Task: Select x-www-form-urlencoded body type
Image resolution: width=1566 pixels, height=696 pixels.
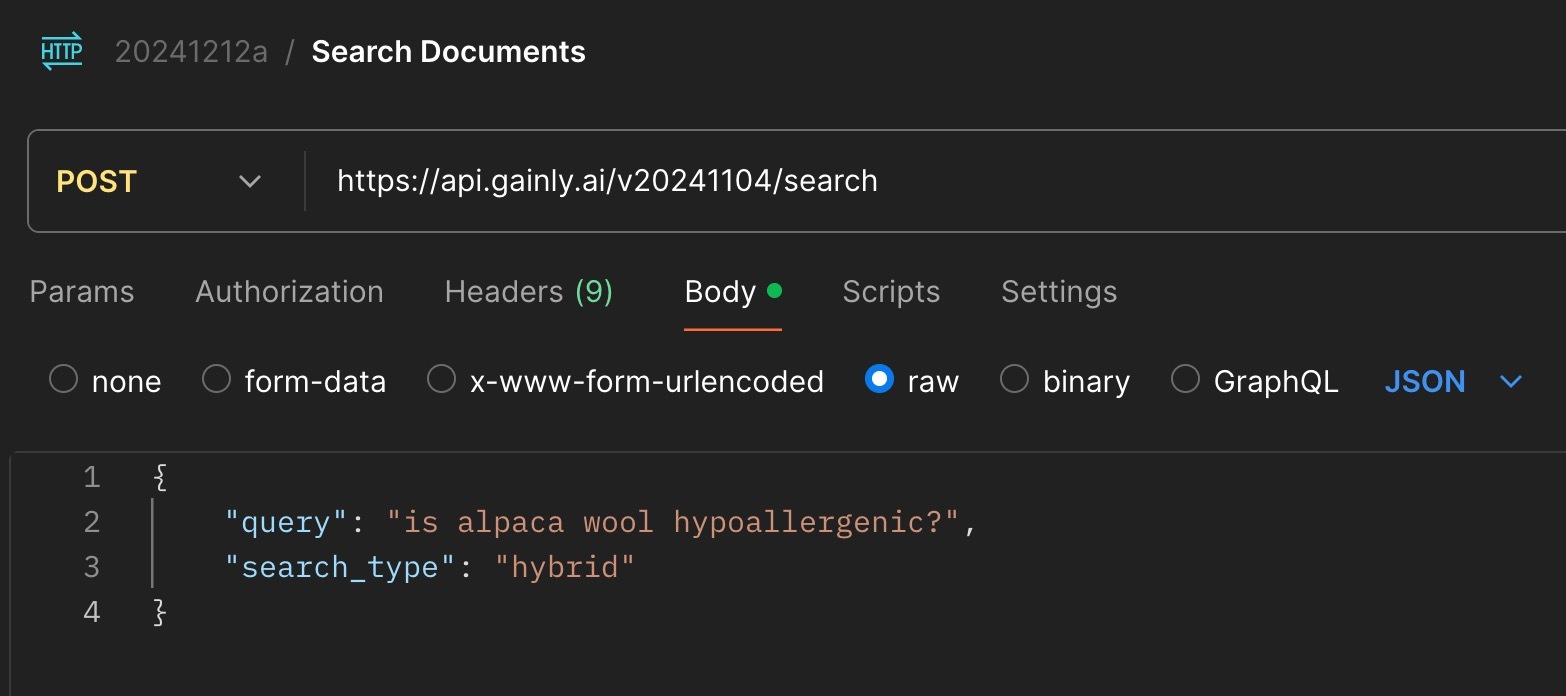Action: click(x=442, y=381)
